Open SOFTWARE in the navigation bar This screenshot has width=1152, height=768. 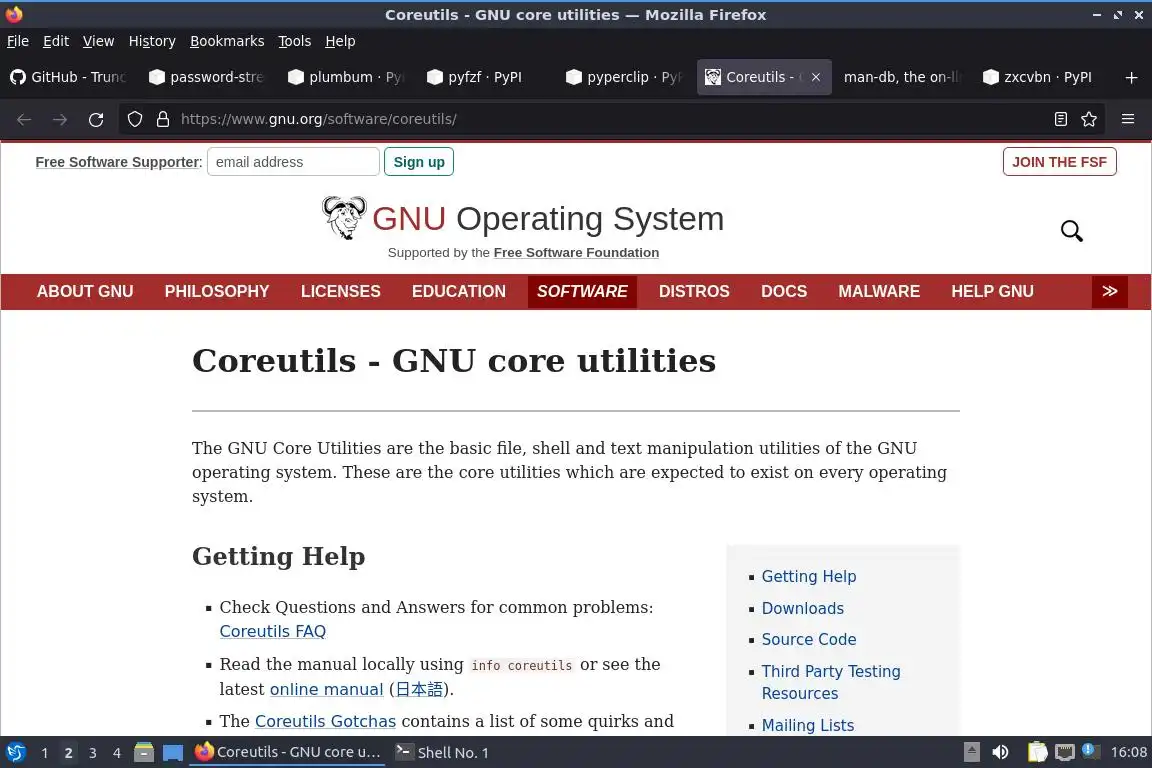click(582, 291)
